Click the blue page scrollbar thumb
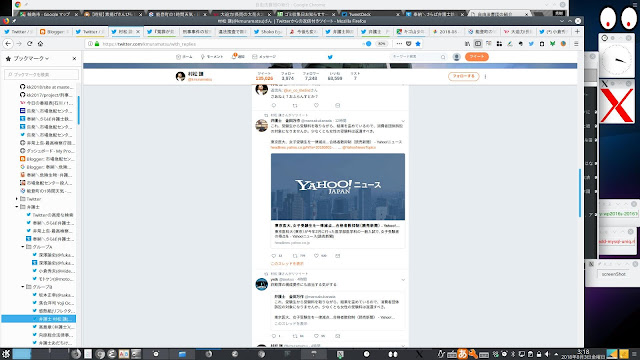The image size is (640, 360). pyautogui.click(x=580, y=193)
